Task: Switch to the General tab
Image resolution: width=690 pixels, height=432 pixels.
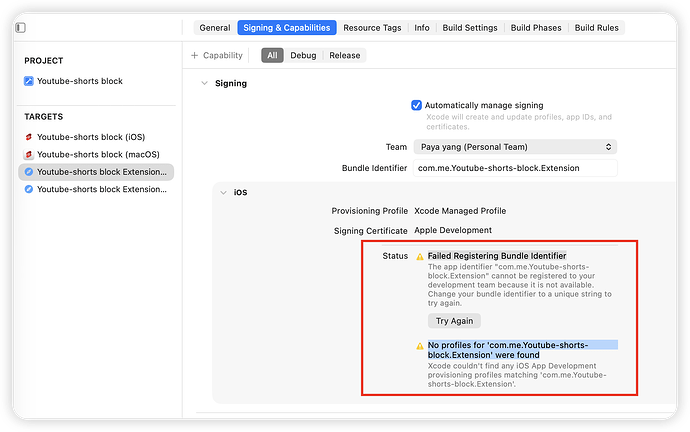Action: pos(215,28)
